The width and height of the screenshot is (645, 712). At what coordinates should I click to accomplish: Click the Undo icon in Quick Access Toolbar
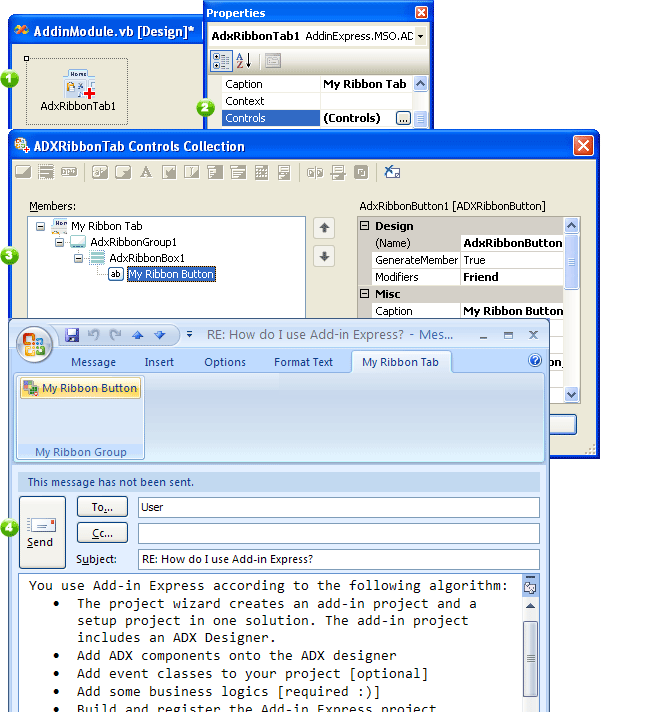[94, 335]
